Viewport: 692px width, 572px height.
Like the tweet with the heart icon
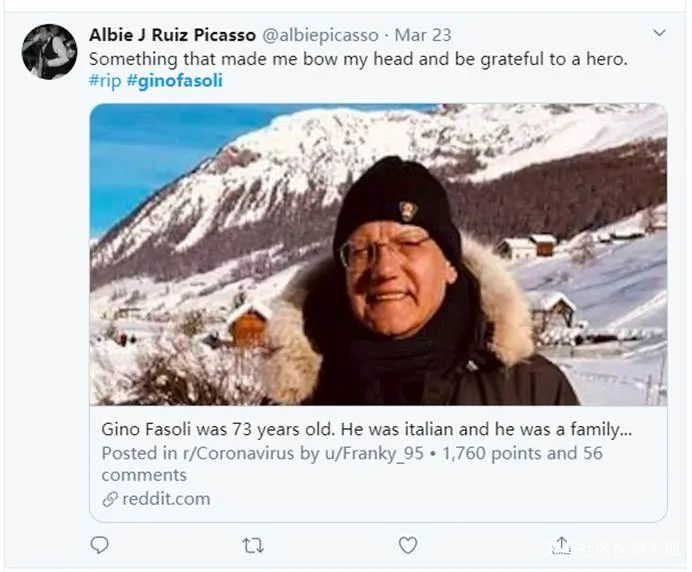point(408,545)
